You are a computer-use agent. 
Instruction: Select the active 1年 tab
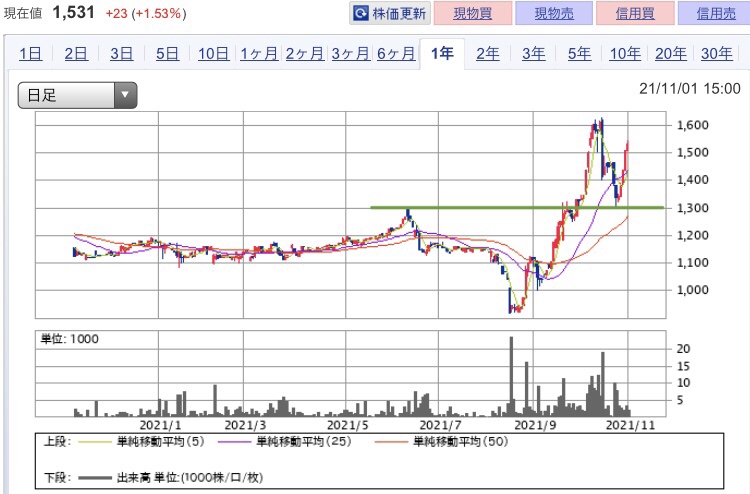coord(442,54)
